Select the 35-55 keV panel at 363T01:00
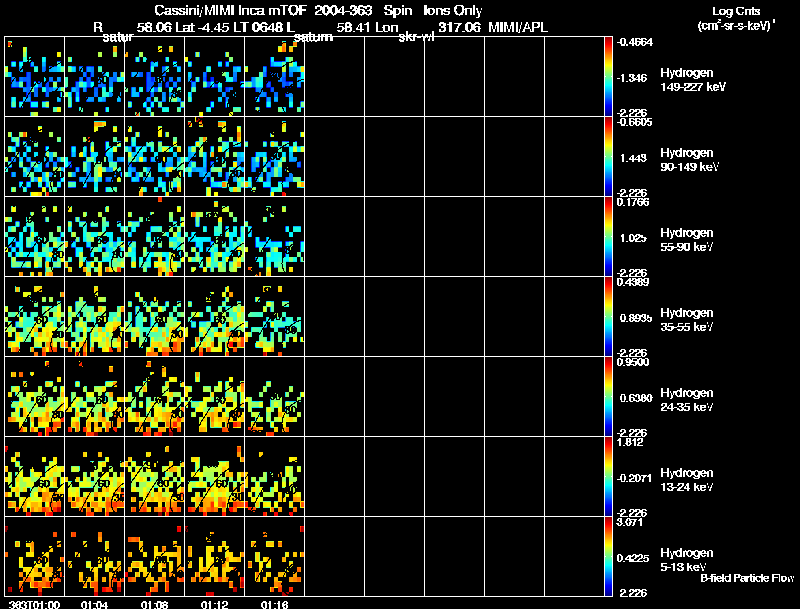Image resolution: width=800 pixels, height=609 pixels. point(35,317)
